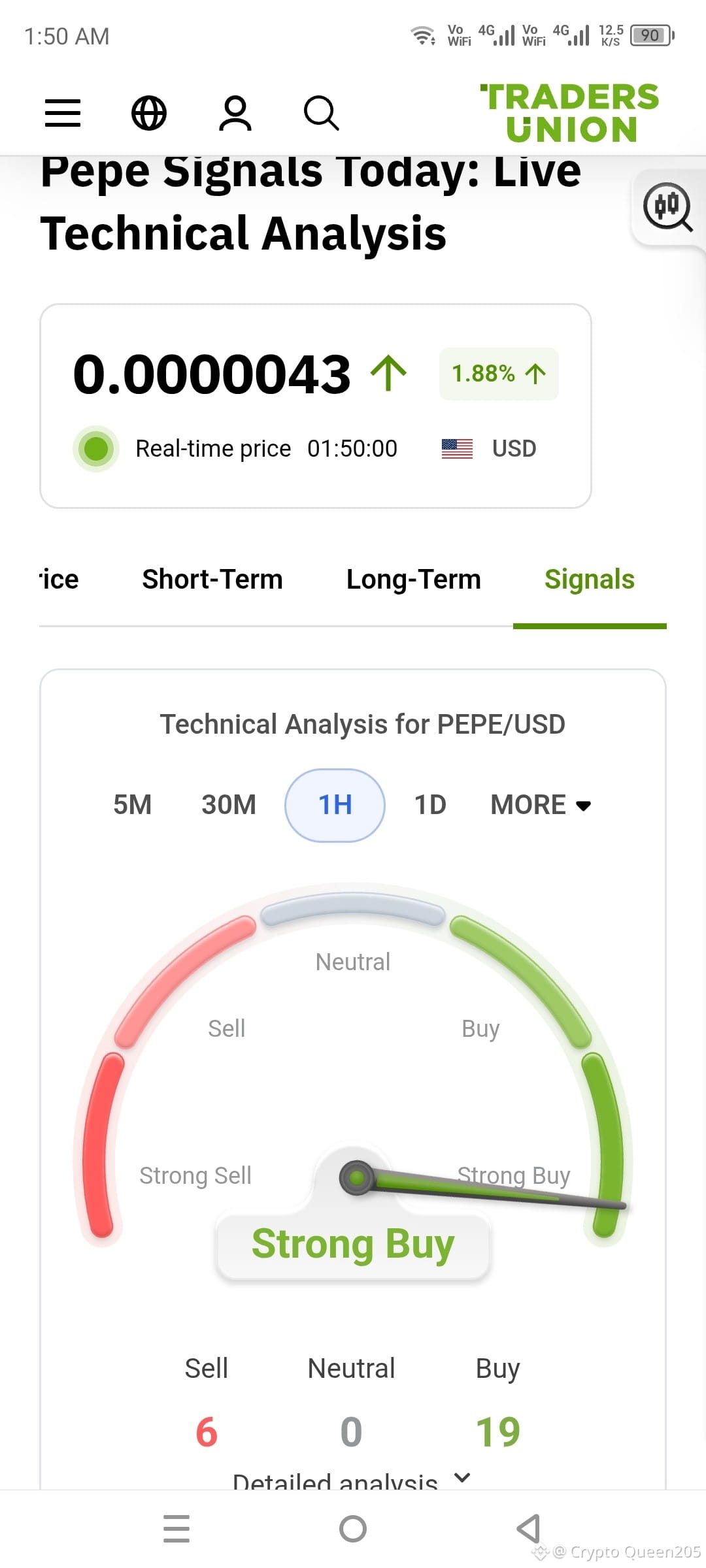
Task: Open the hamburger menu
Action: tap(63, 113)
